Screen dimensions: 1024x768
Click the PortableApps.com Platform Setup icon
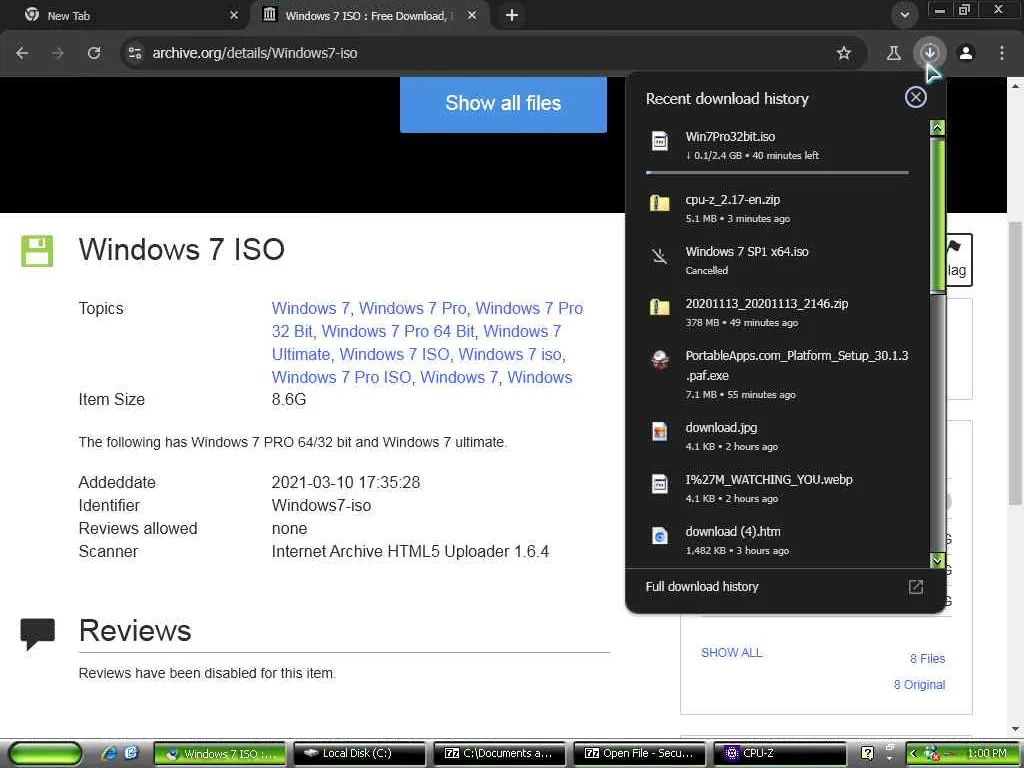[660, 359]
